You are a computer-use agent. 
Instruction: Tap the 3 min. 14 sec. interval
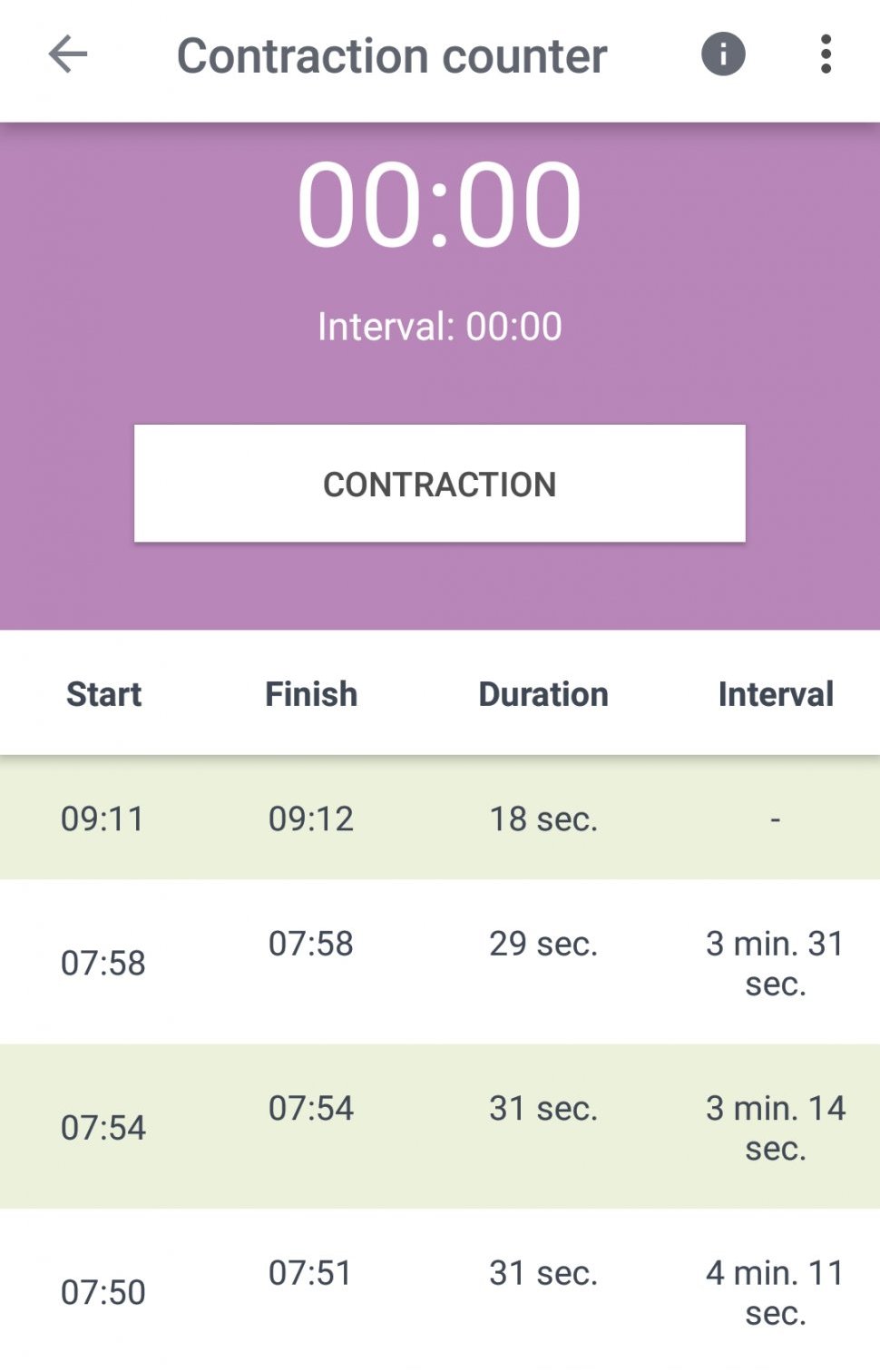click(776, 1128)
